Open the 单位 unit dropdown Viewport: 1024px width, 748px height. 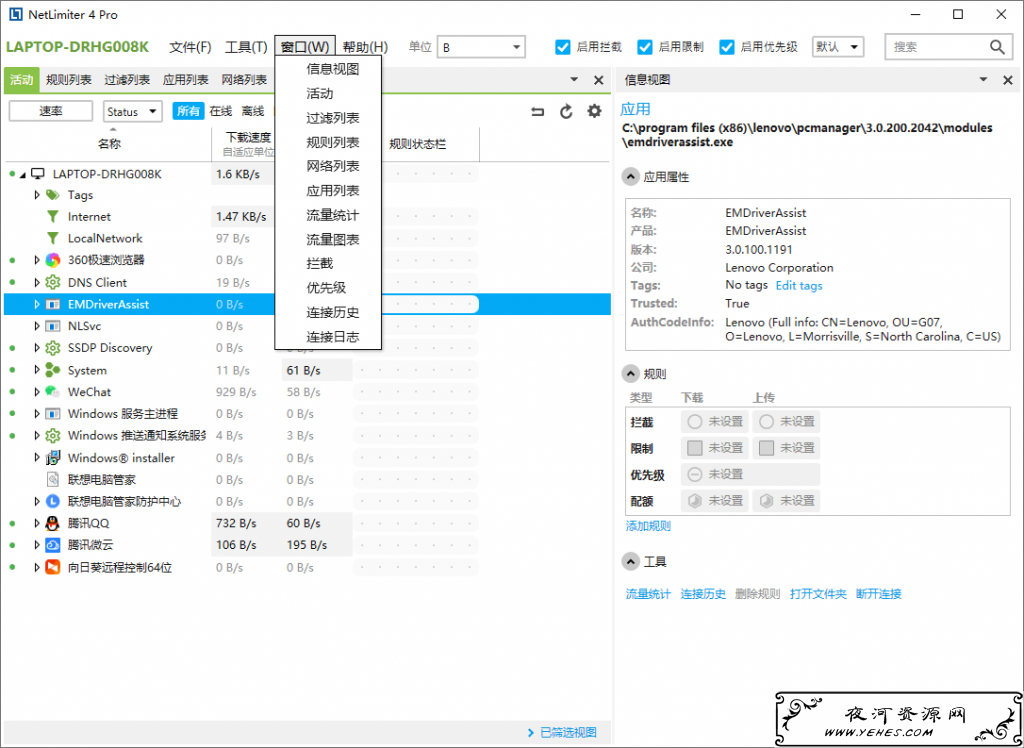pos(481,47)
